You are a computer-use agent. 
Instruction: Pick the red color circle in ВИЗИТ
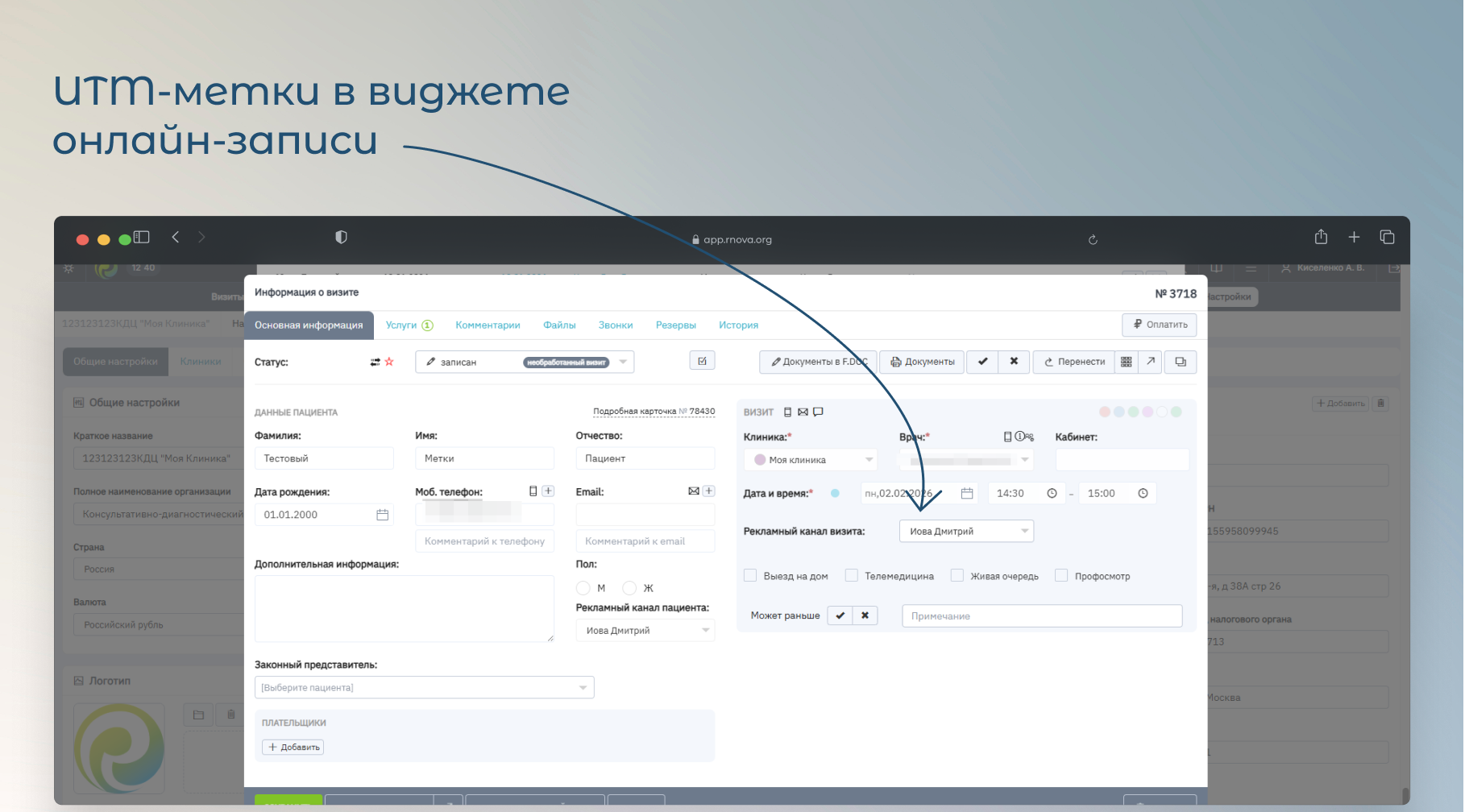pos(1105,412)
